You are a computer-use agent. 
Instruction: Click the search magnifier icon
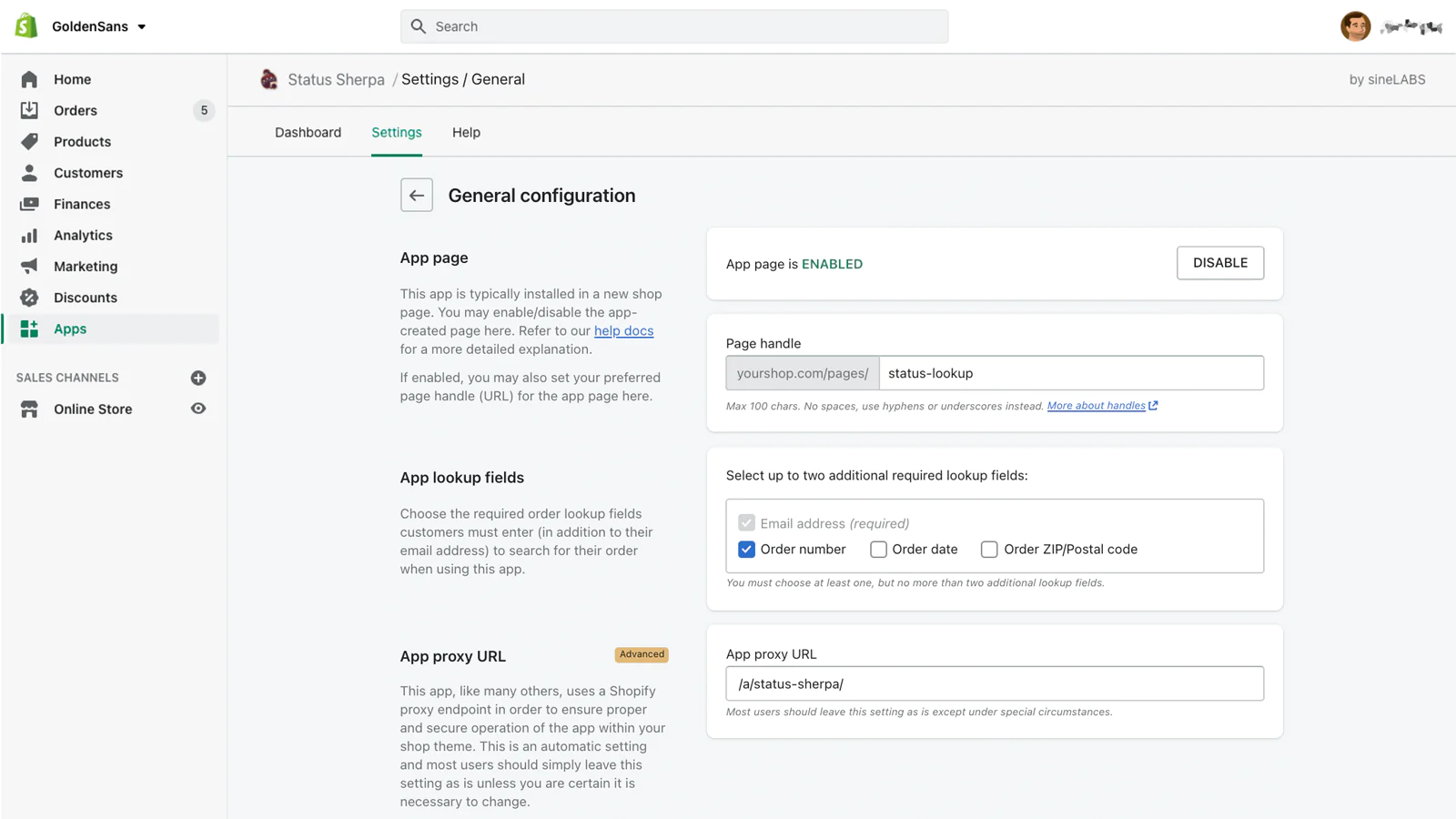click(x=418, y=26)
